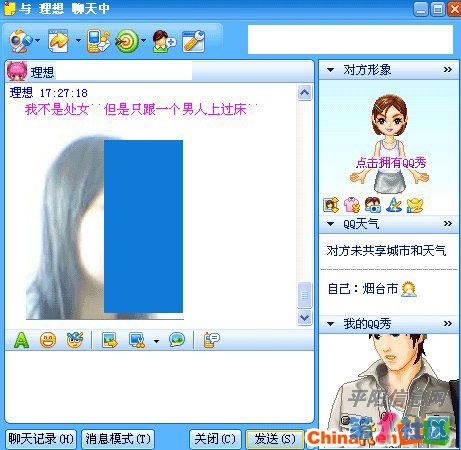Click the QQ show camera photo icon

[x=373, y=205]
